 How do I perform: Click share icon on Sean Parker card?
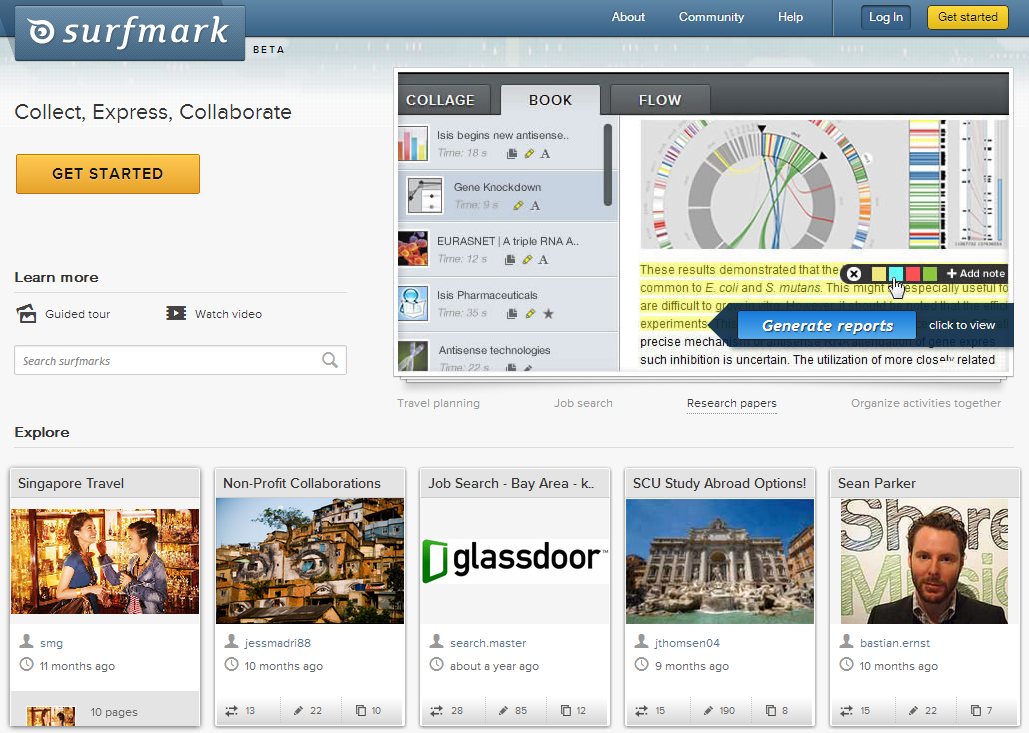pyautogui.click(x=847, y=711)
